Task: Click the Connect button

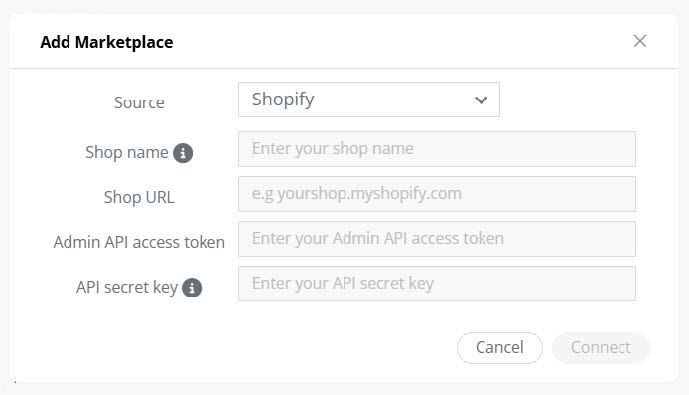Action: pyautogui.click(x=601, y=348)
